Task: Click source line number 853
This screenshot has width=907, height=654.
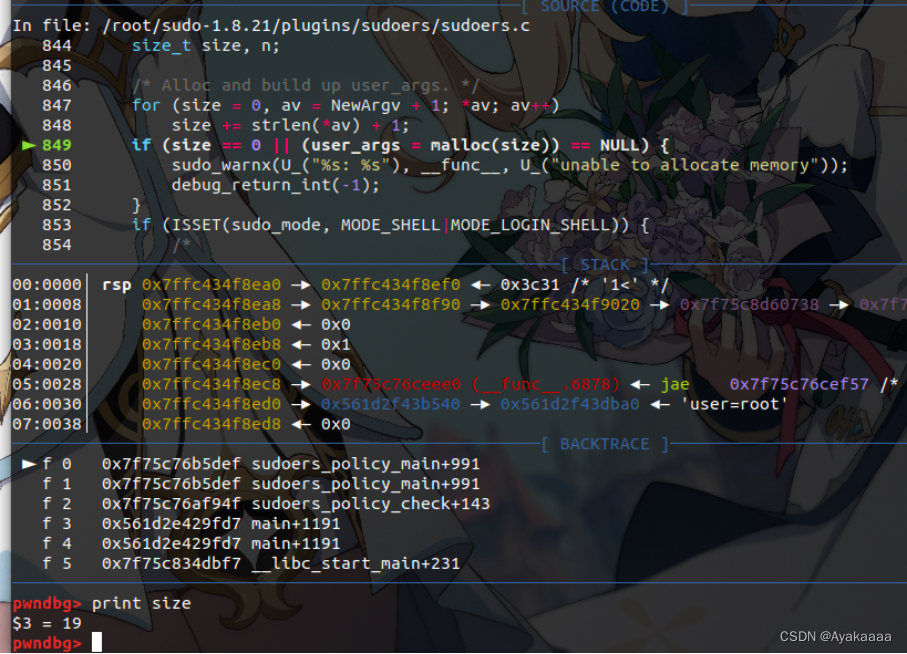Action: click(57, 224)
